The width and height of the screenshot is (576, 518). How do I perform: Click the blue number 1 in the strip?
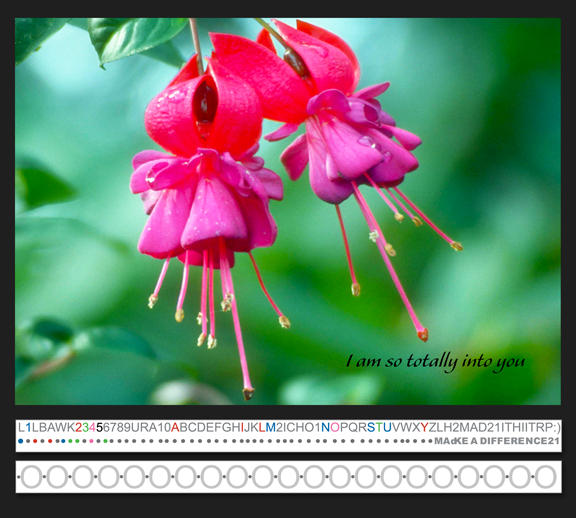point(28,427)
